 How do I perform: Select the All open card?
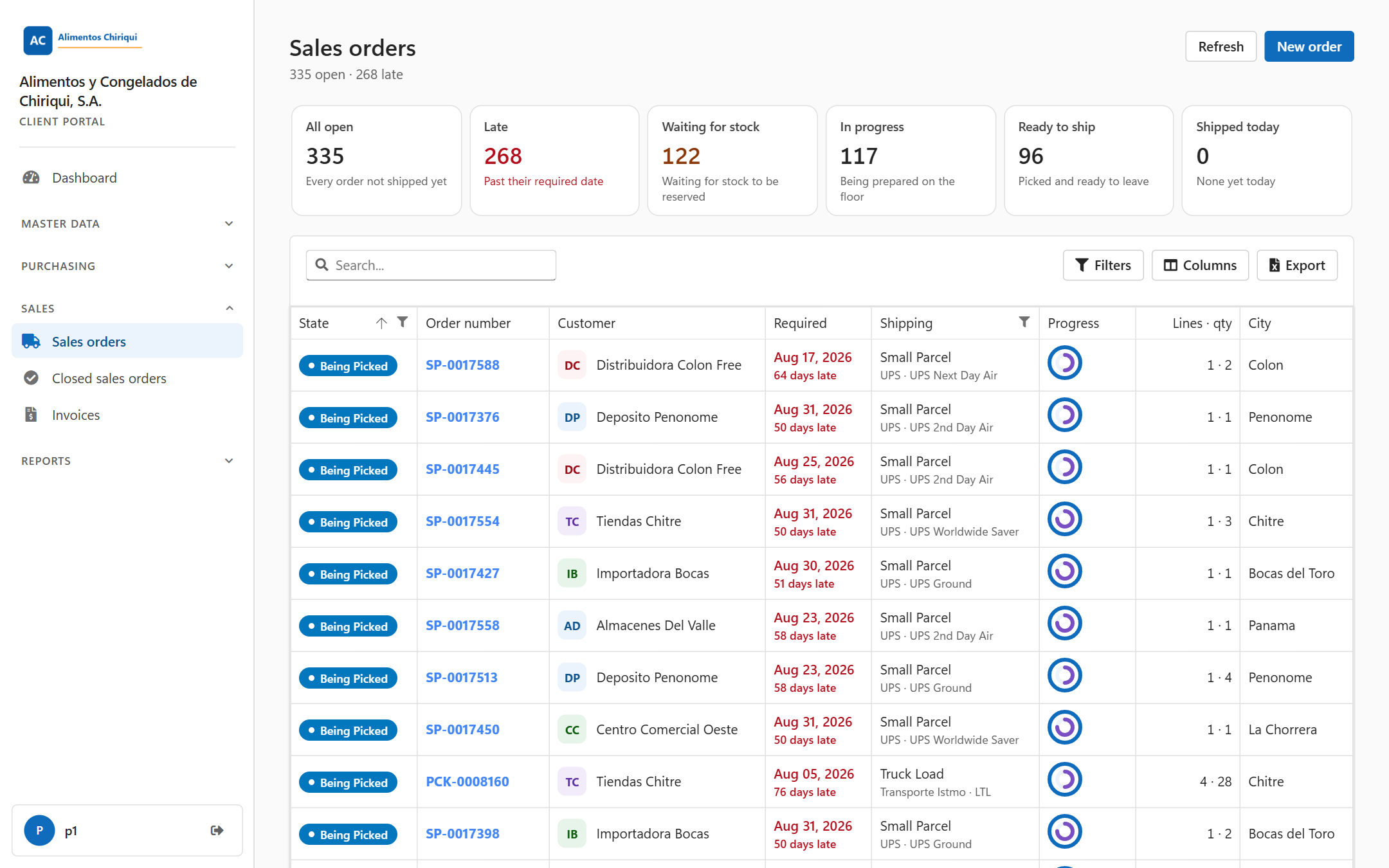click(x=376, y=161)
